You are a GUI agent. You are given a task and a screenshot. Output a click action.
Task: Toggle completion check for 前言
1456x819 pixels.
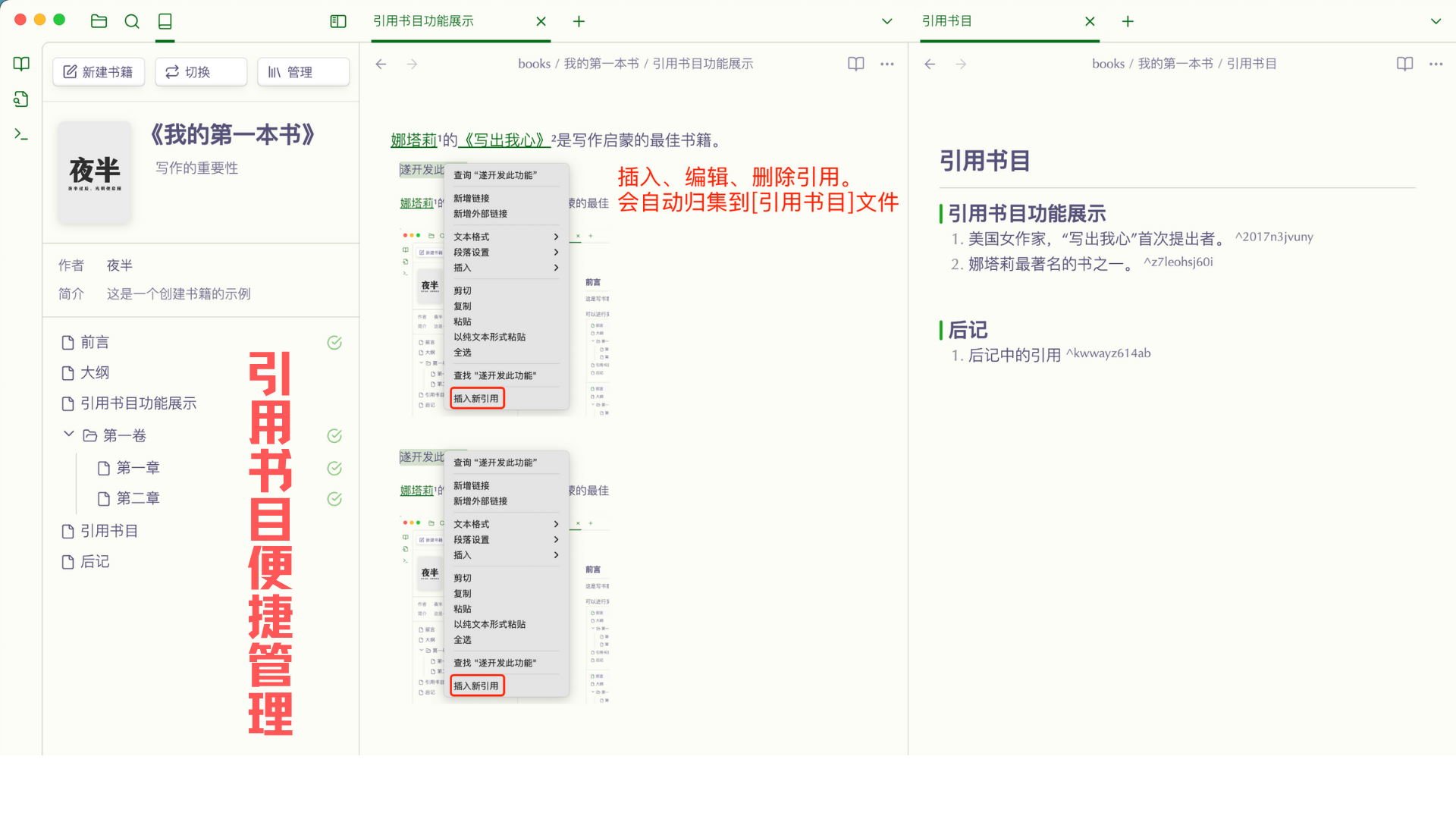tap(334, 343)
